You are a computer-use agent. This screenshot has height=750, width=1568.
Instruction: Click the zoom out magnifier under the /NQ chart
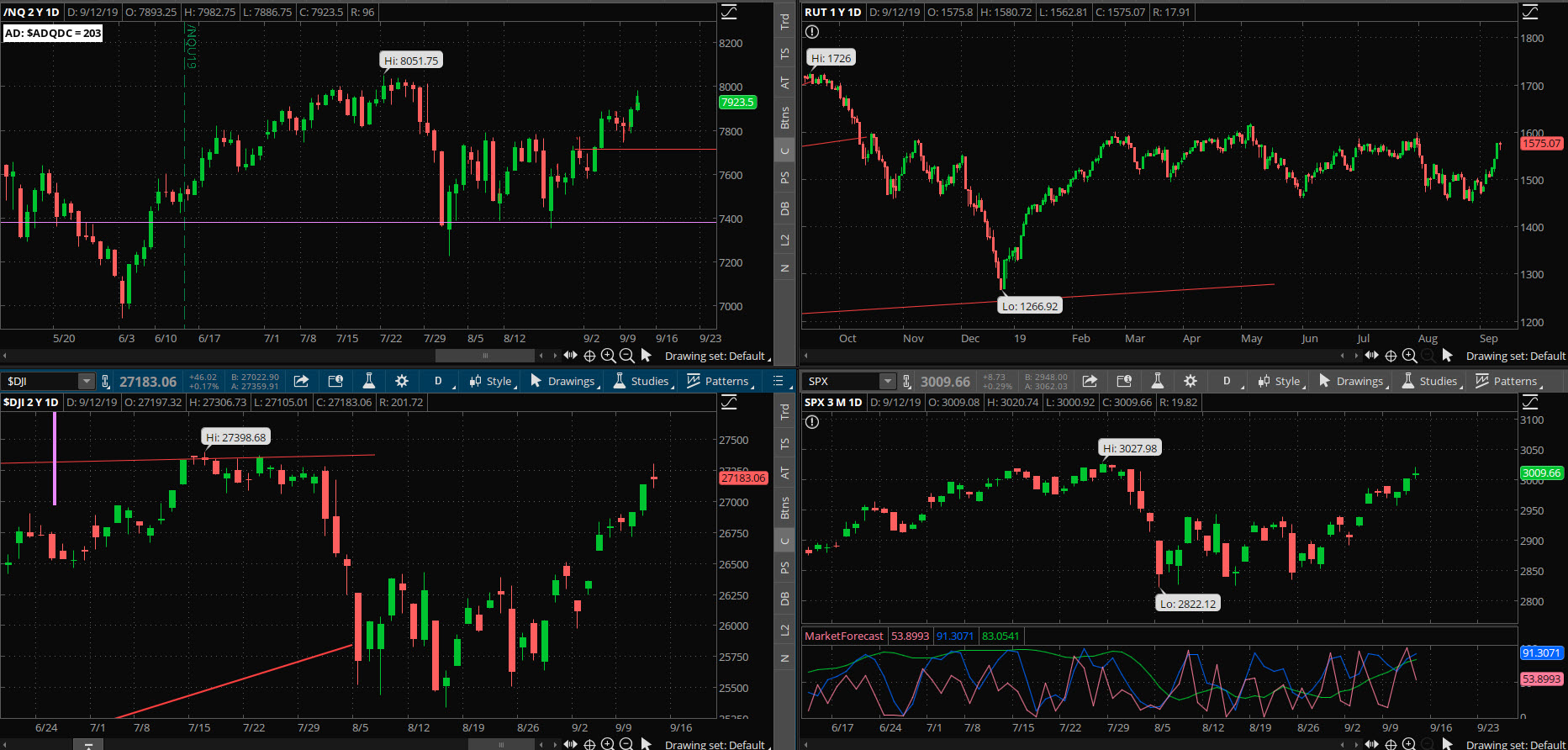pos(626,356)
